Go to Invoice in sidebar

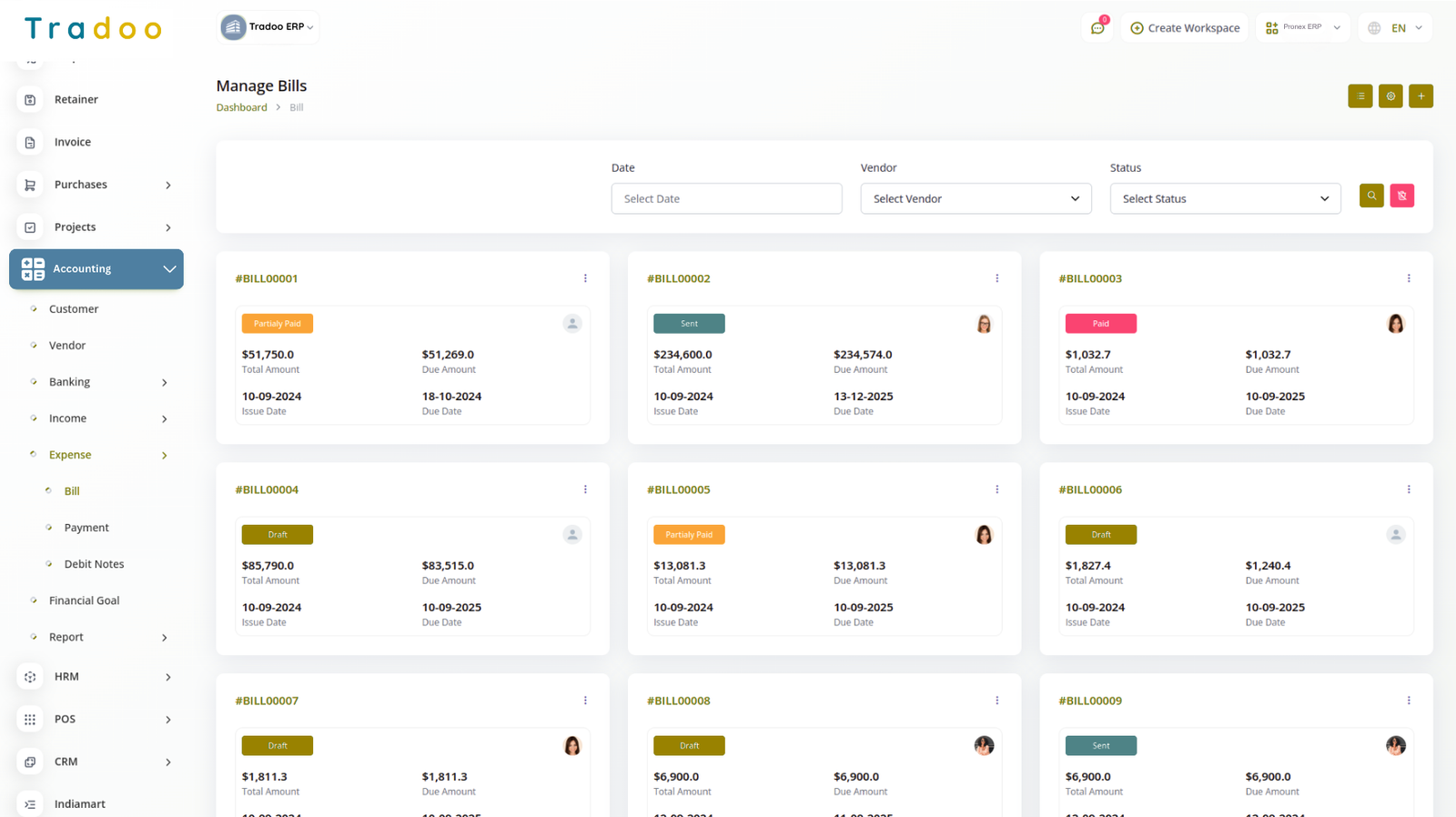click(73, 142)
